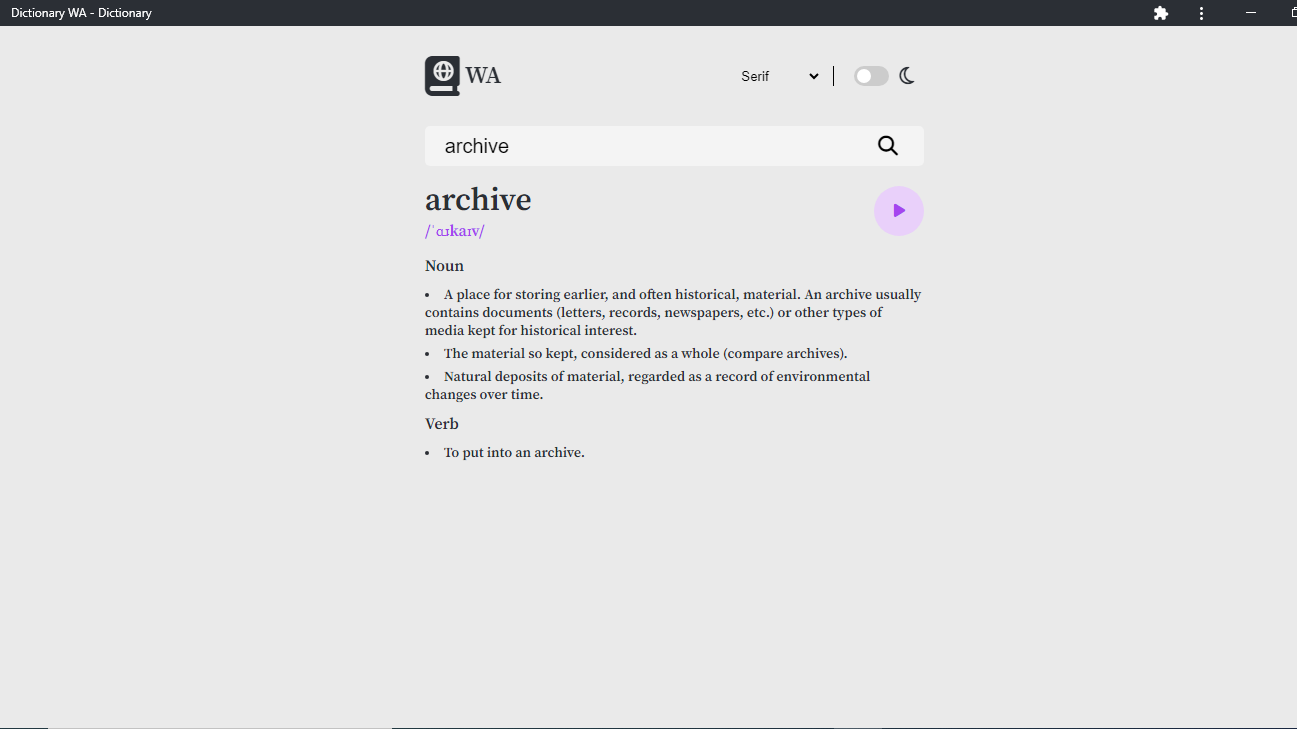
Task: Open the three-dot window menu
Action: [x=1202, y=13]
